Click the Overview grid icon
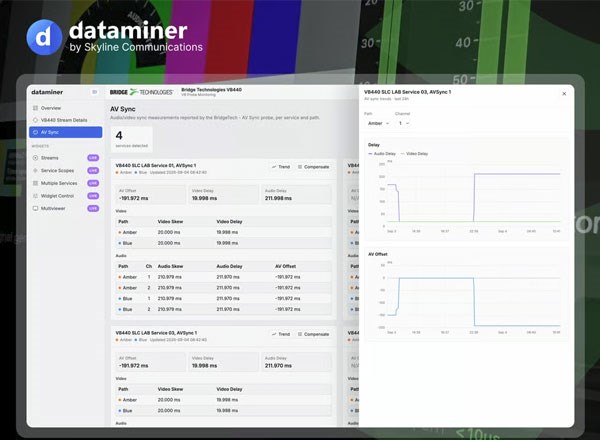This screenshot has width=600, height=440. coord(35,108)
